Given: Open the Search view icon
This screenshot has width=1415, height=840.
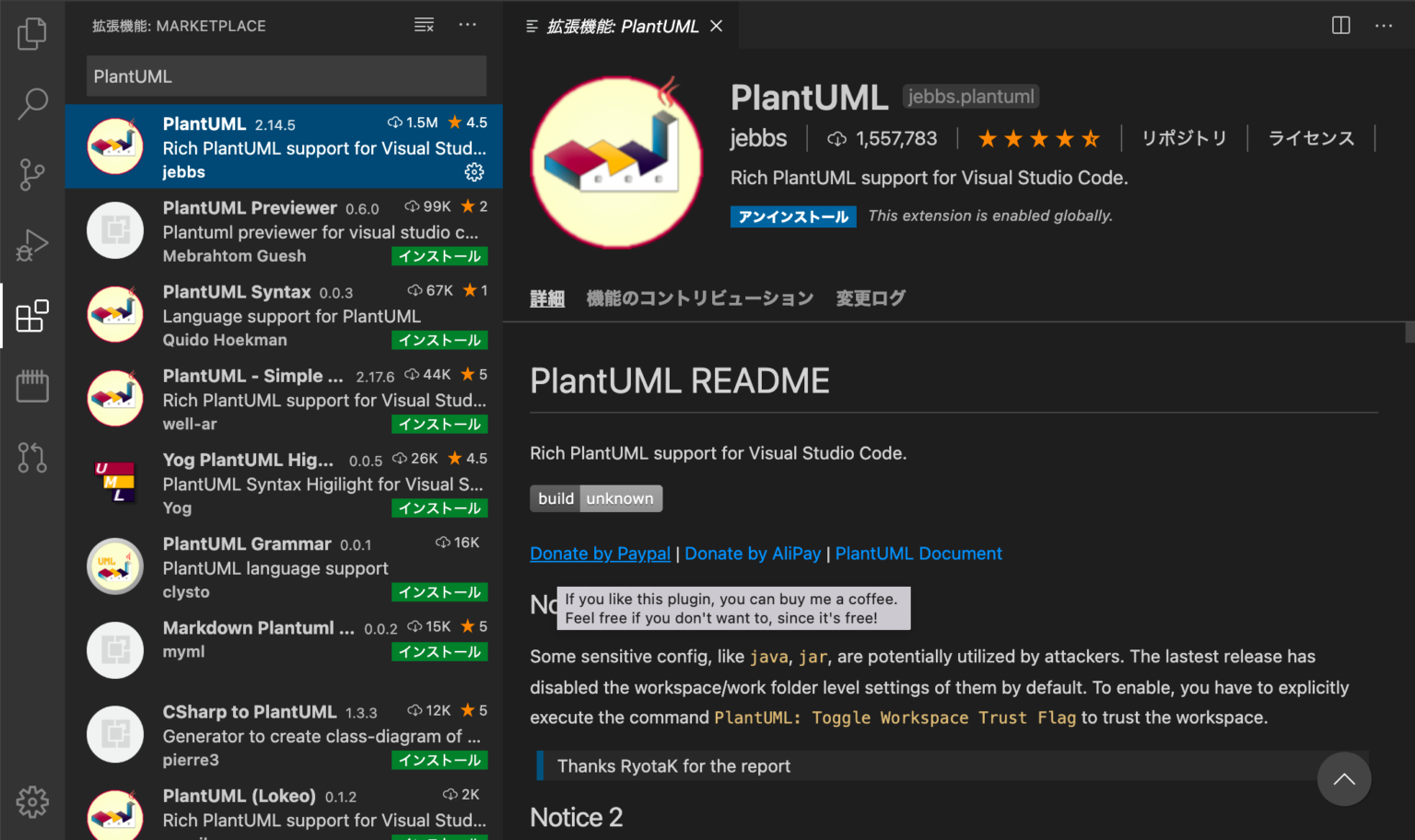Looking at the screenshot, I should coord(32,103).
